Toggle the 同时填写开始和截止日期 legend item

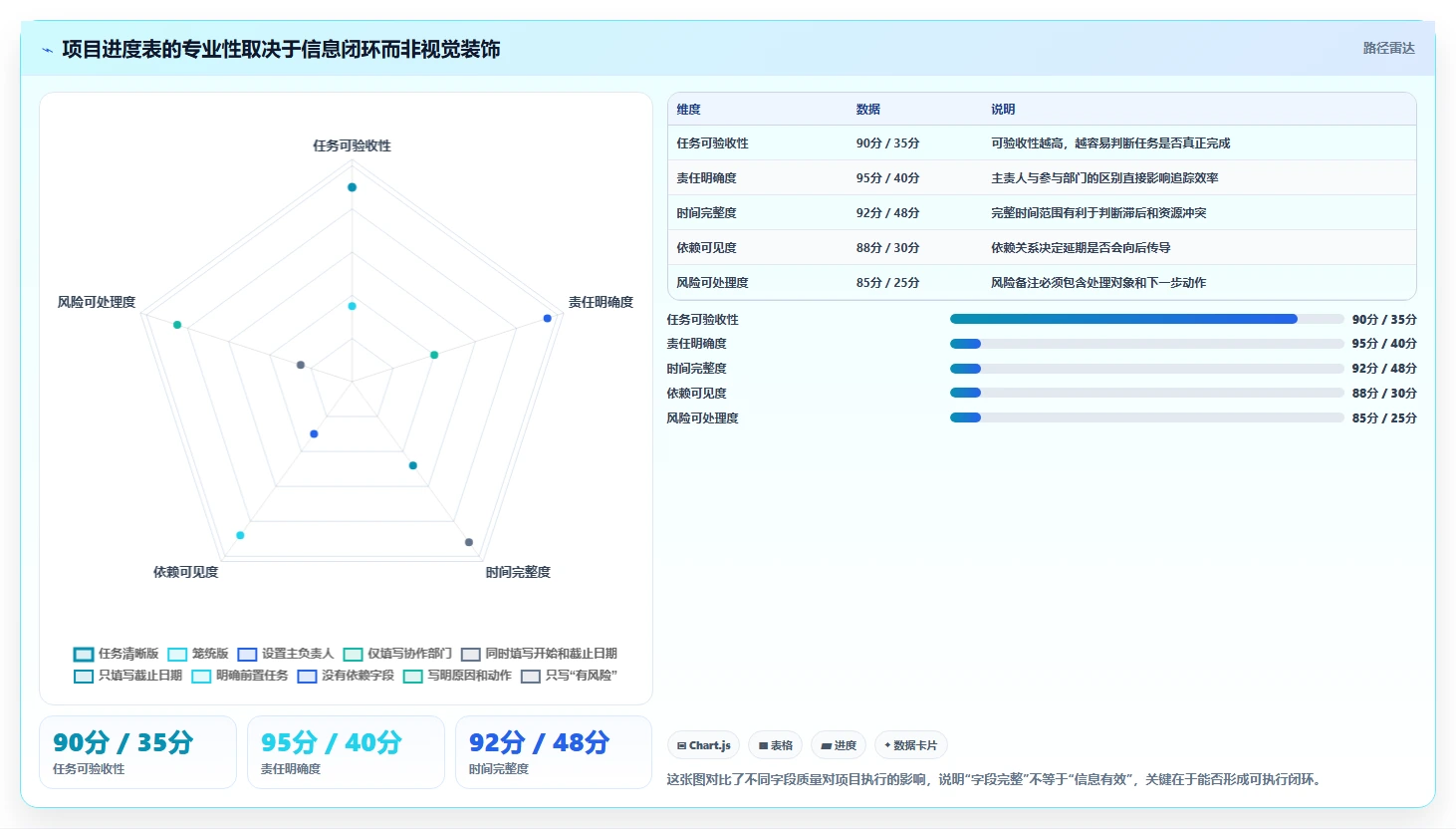point(539,654)
